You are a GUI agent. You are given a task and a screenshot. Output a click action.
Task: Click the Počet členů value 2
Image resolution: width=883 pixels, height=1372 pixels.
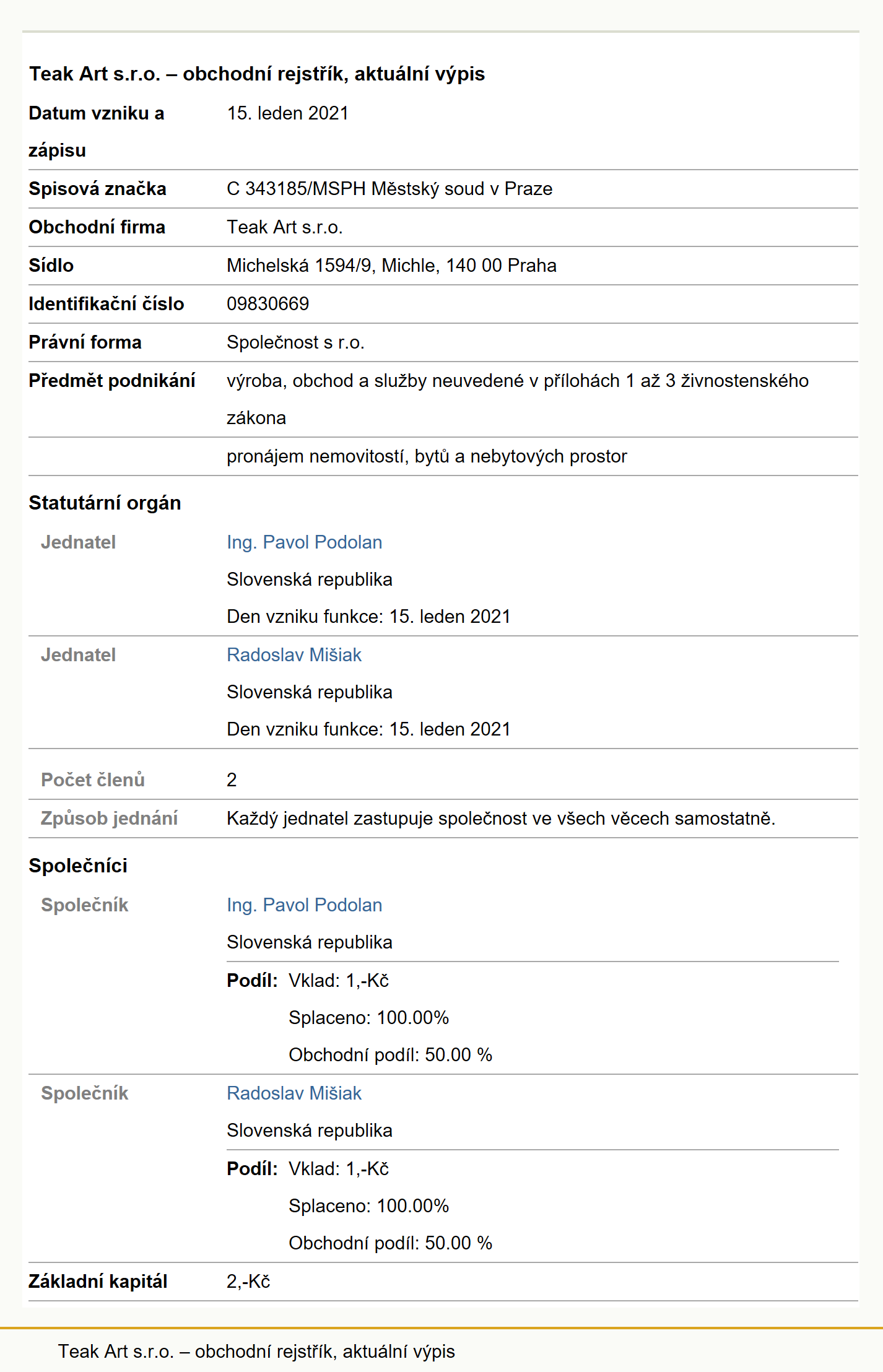(x=232, y=780)
